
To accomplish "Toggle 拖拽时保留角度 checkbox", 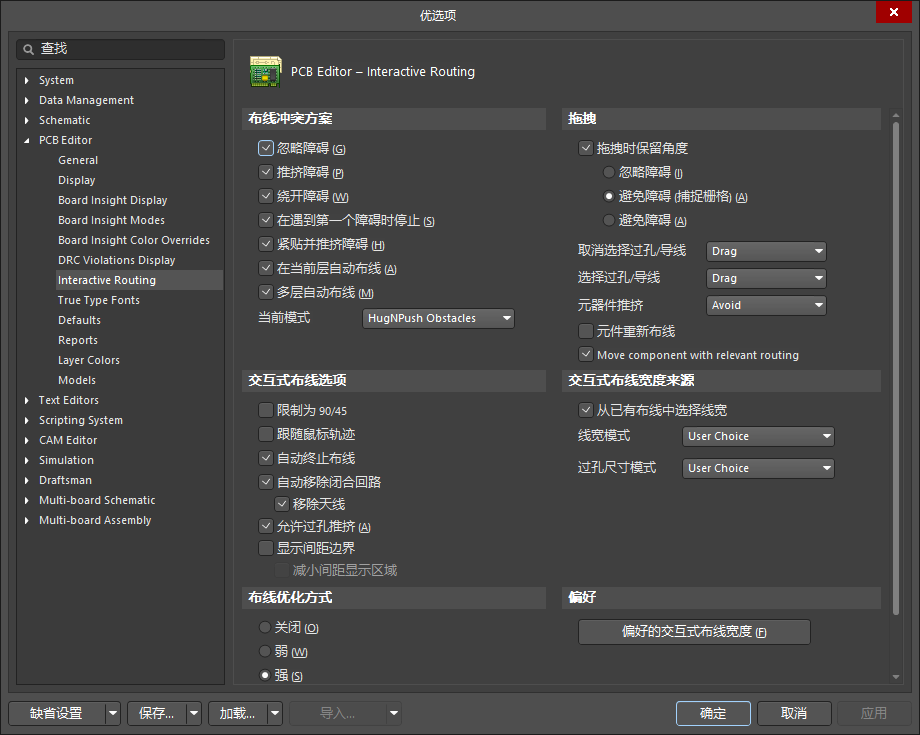I will 586,148.
